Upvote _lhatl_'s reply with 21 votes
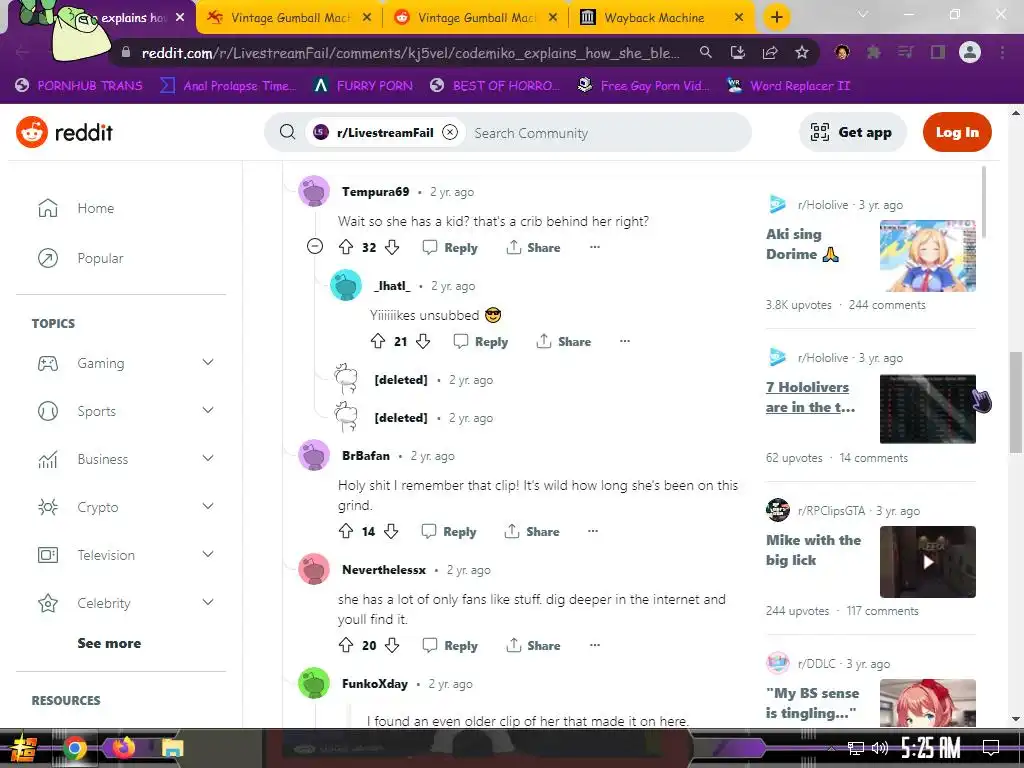Image resolution: width=1024 pixels, height=768 pixels. point(377,341)
